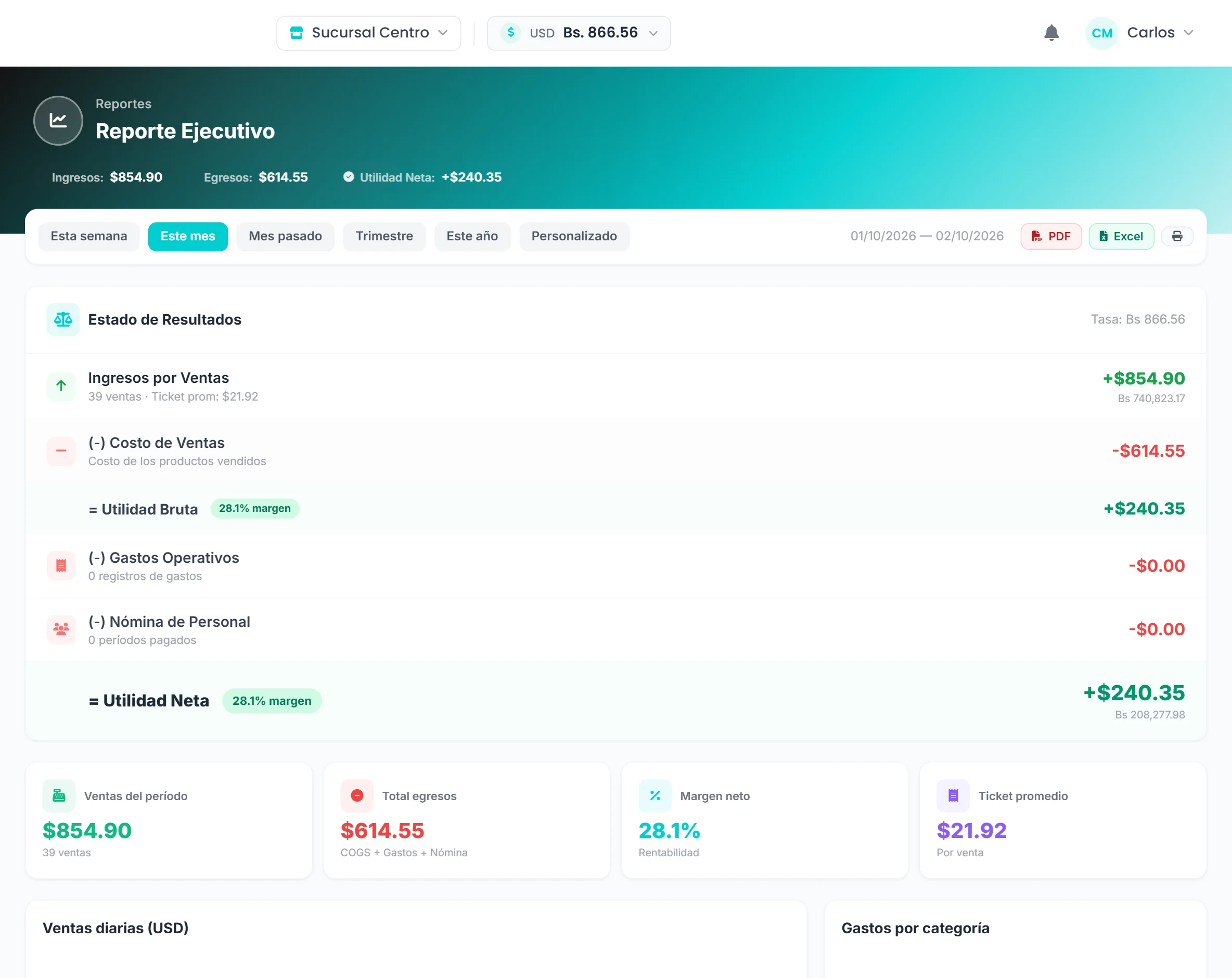The width and height of the screenshot is (1232, 978).
Task: Click the +$854.90 Ingresos por Ventas amount
Action: pyautogui.click(x=1144, y=378)
